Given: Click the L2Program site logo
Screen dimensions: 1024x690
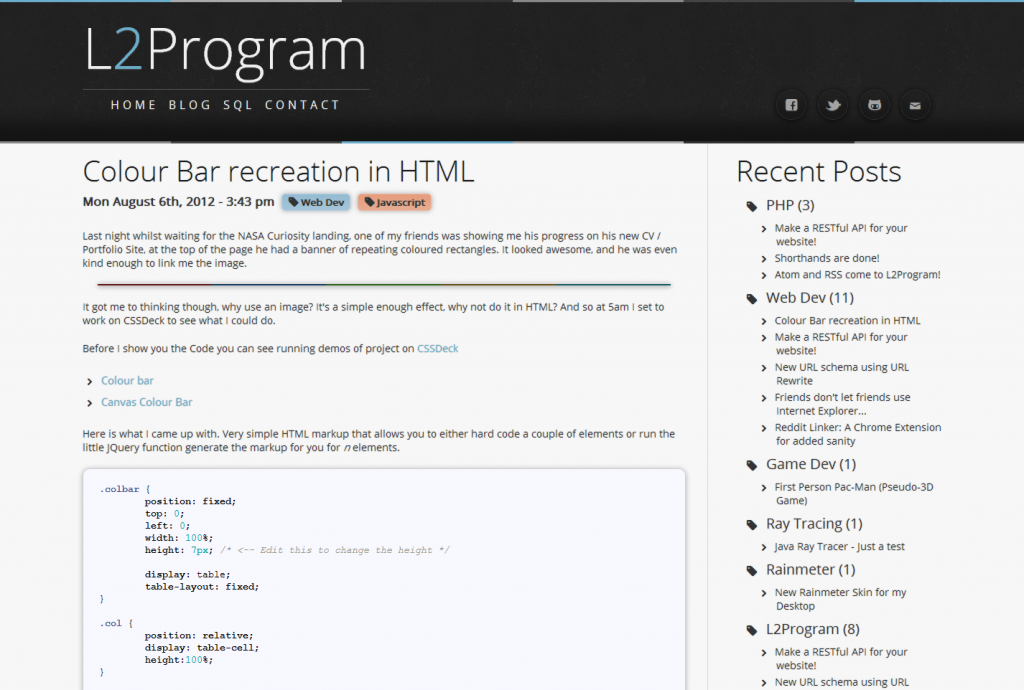Looking at the screenshot, I should 225,52.
